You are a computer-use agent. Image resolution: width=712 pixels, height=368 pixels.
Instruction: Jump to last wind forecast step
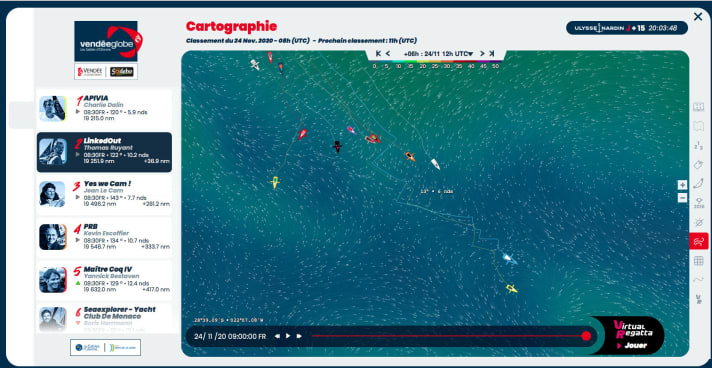[x=492, y=54]
